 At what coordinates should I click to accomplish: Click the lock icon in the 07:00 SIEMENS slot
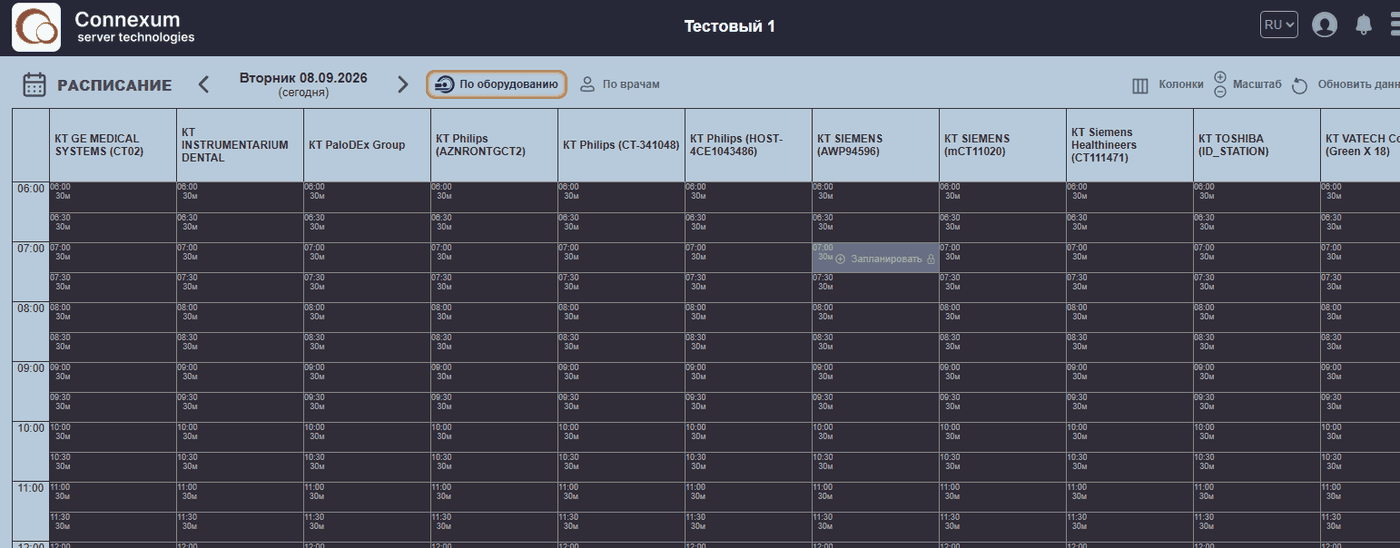[x=931, y=259]
